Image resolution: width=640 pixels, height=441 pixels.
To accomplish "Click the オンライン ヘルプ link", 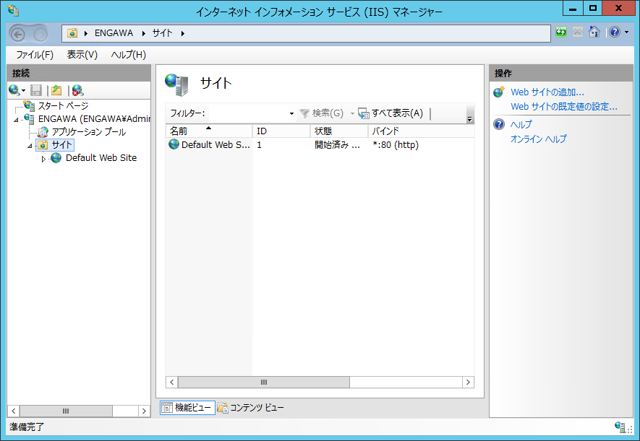I will tap(538, 139).
